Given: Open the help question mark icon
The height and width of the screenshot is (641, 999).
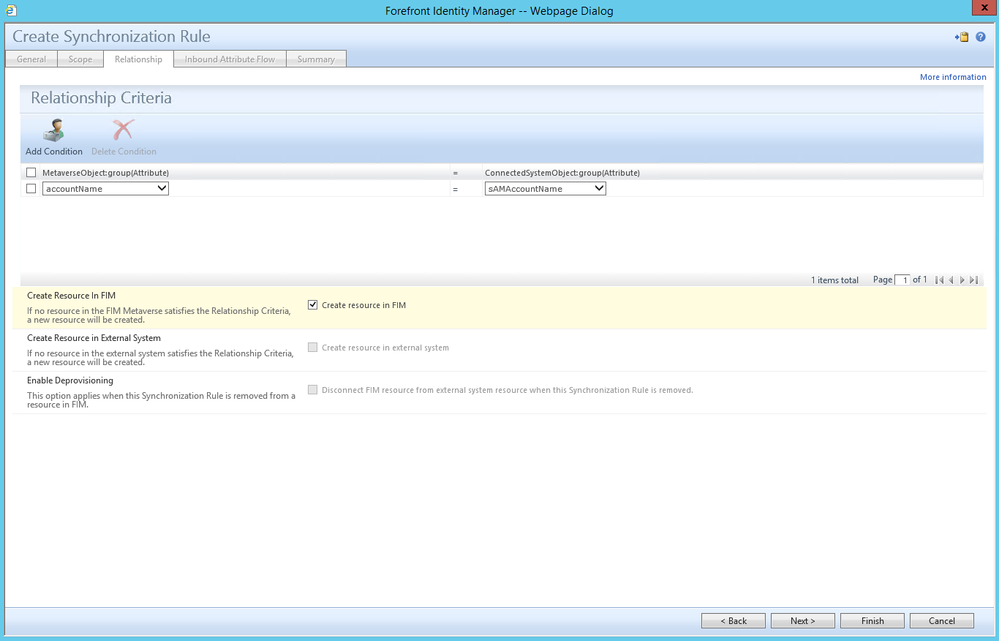Looking at the screenshot, I should coord(981,37).
